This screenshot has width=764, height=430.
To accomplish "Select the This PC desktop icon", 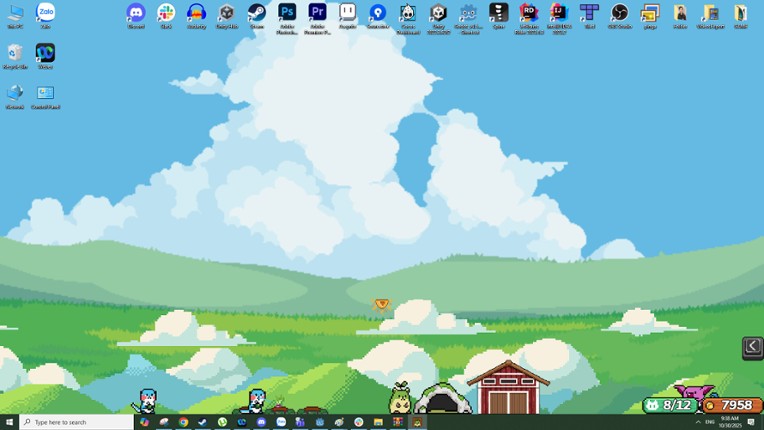I will pos(15,16).
